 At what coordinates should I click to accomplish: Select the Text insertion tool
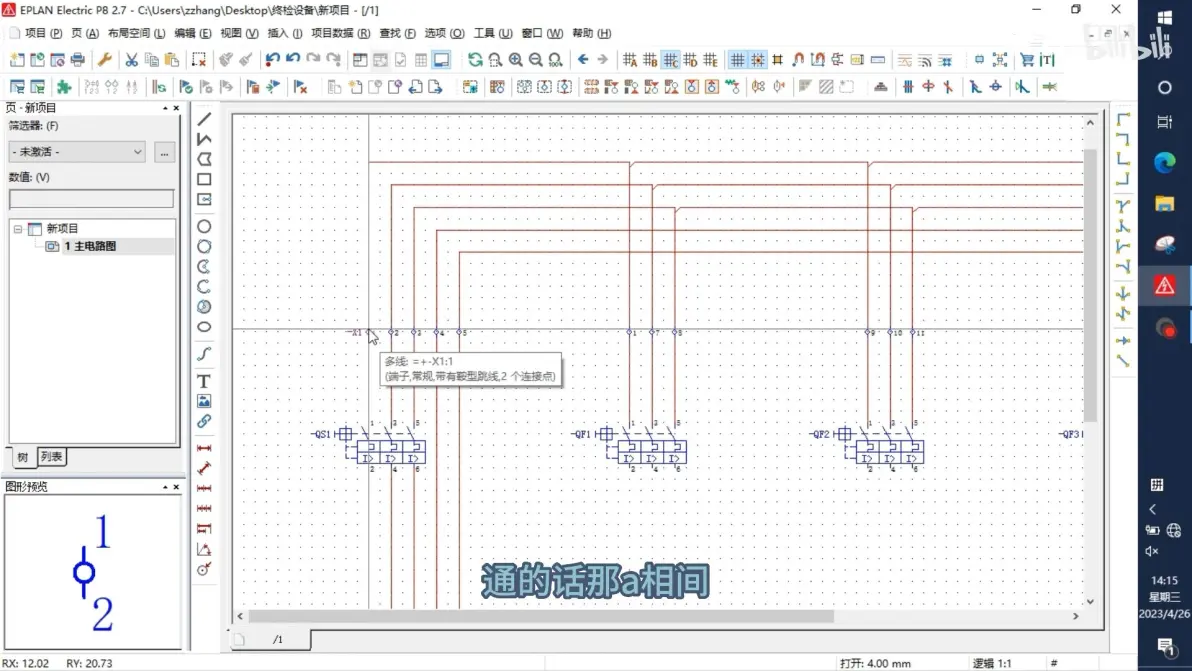204,381
